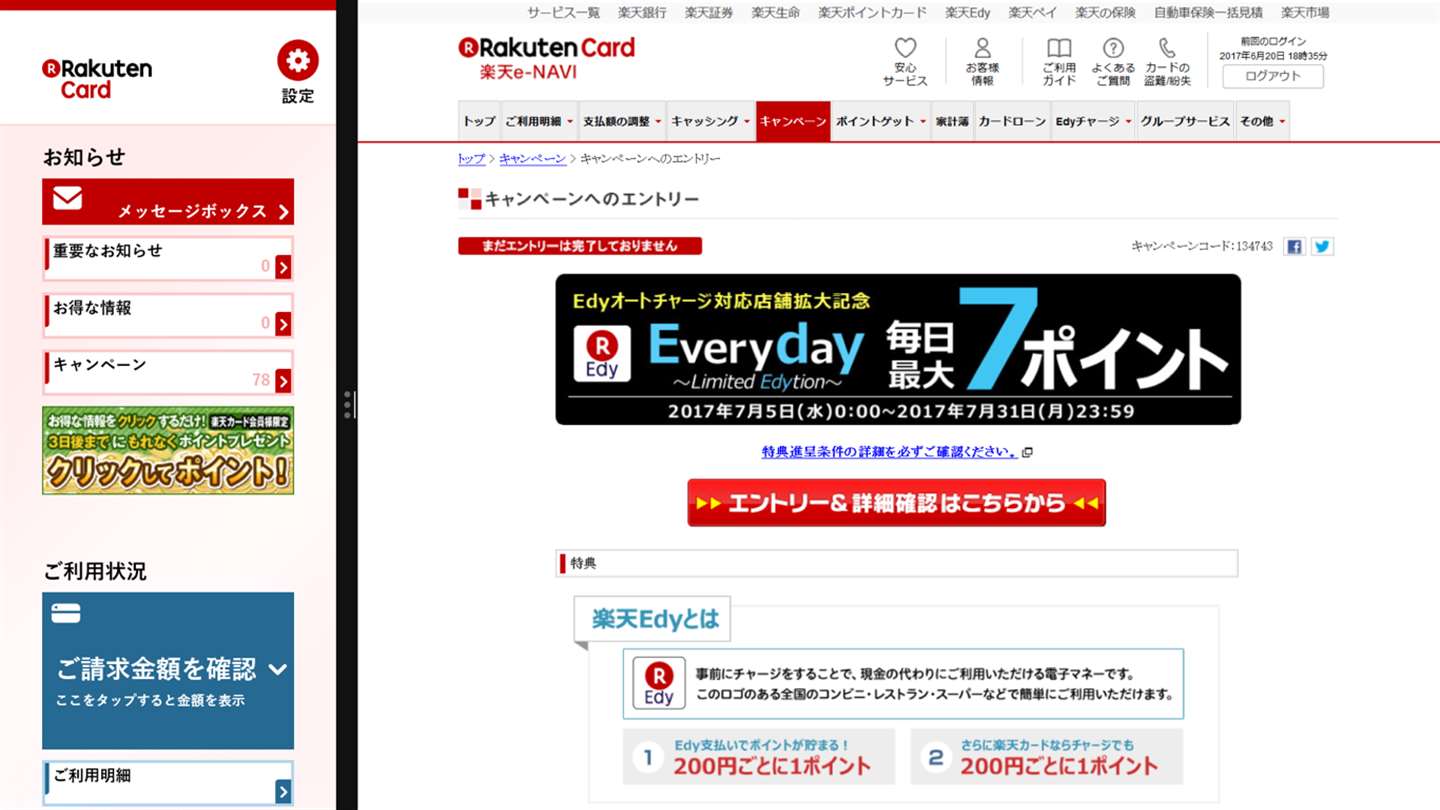Open 楽天銀行 top link

tap(642, 13)
